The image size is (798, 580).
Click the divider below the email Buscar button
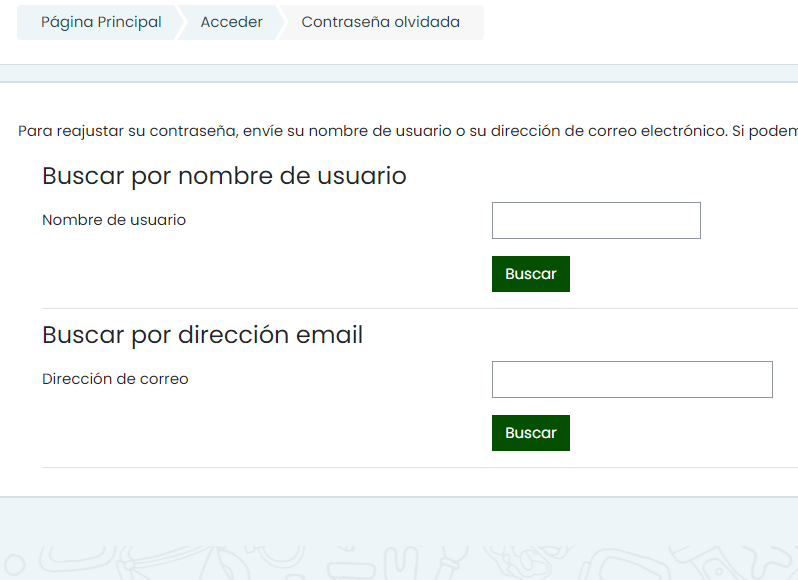tap(420, 468)
